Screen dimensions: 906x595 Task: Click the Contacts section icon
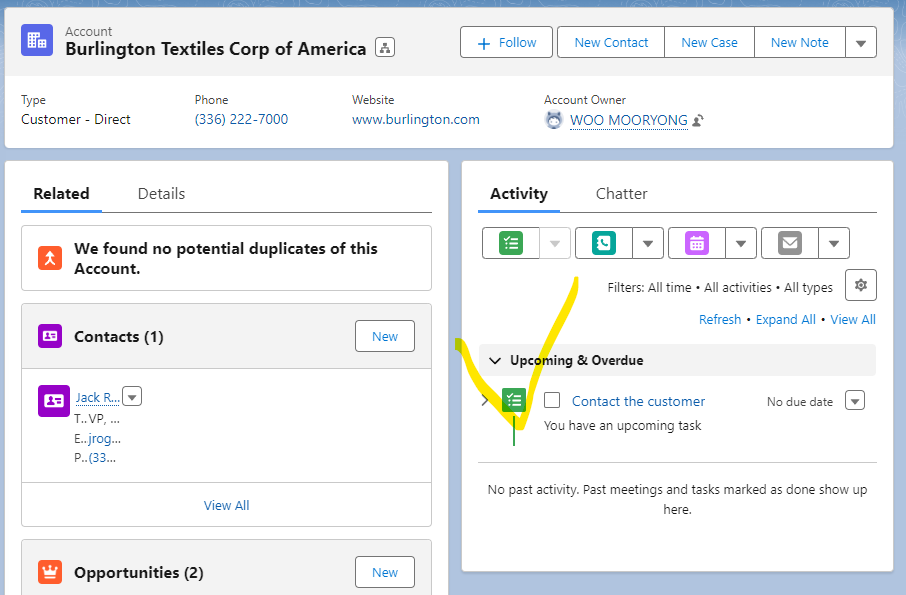point(50,336)
